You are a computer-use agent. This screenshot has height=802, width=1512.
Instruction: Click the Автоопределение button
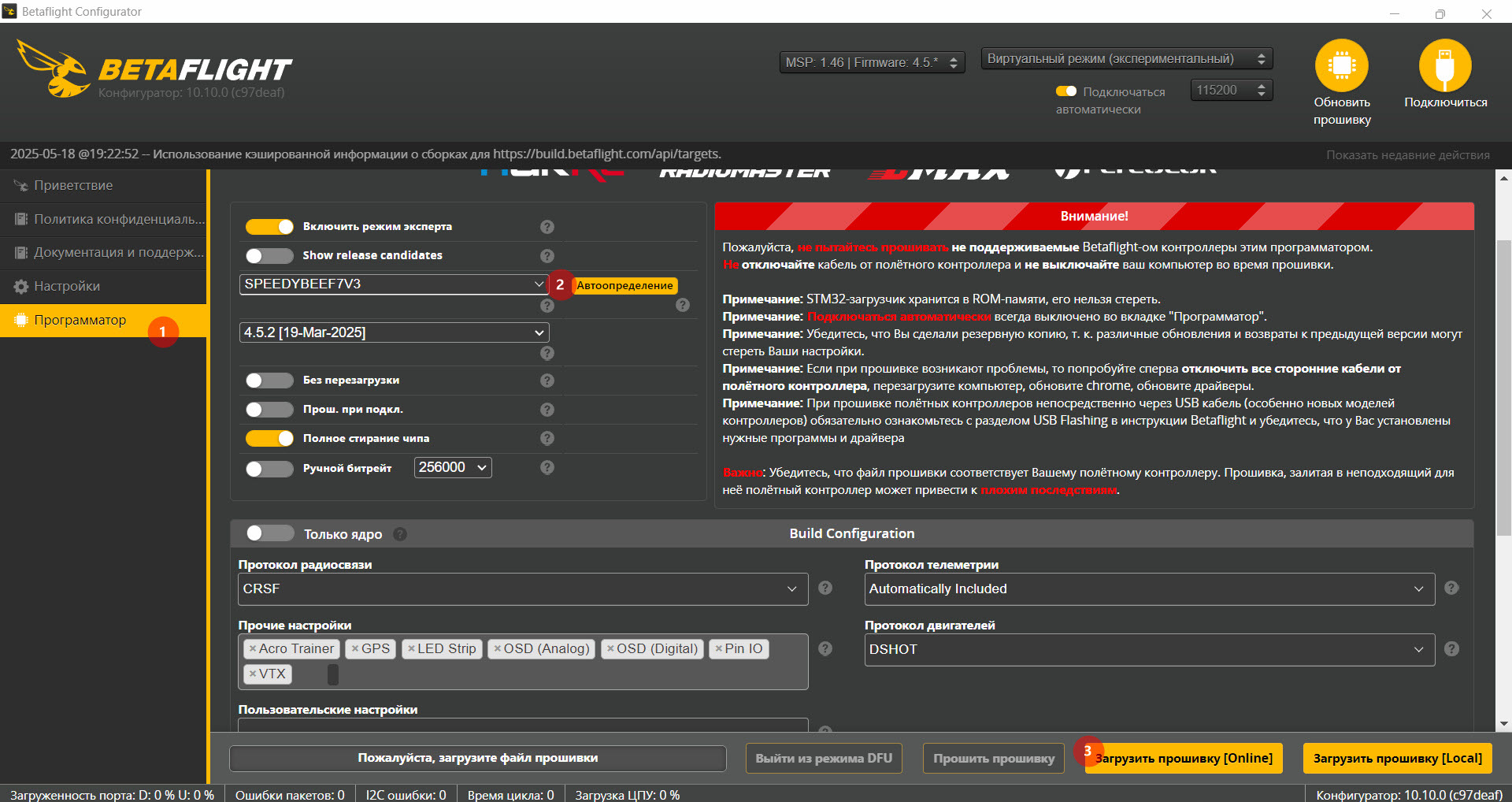624,285
